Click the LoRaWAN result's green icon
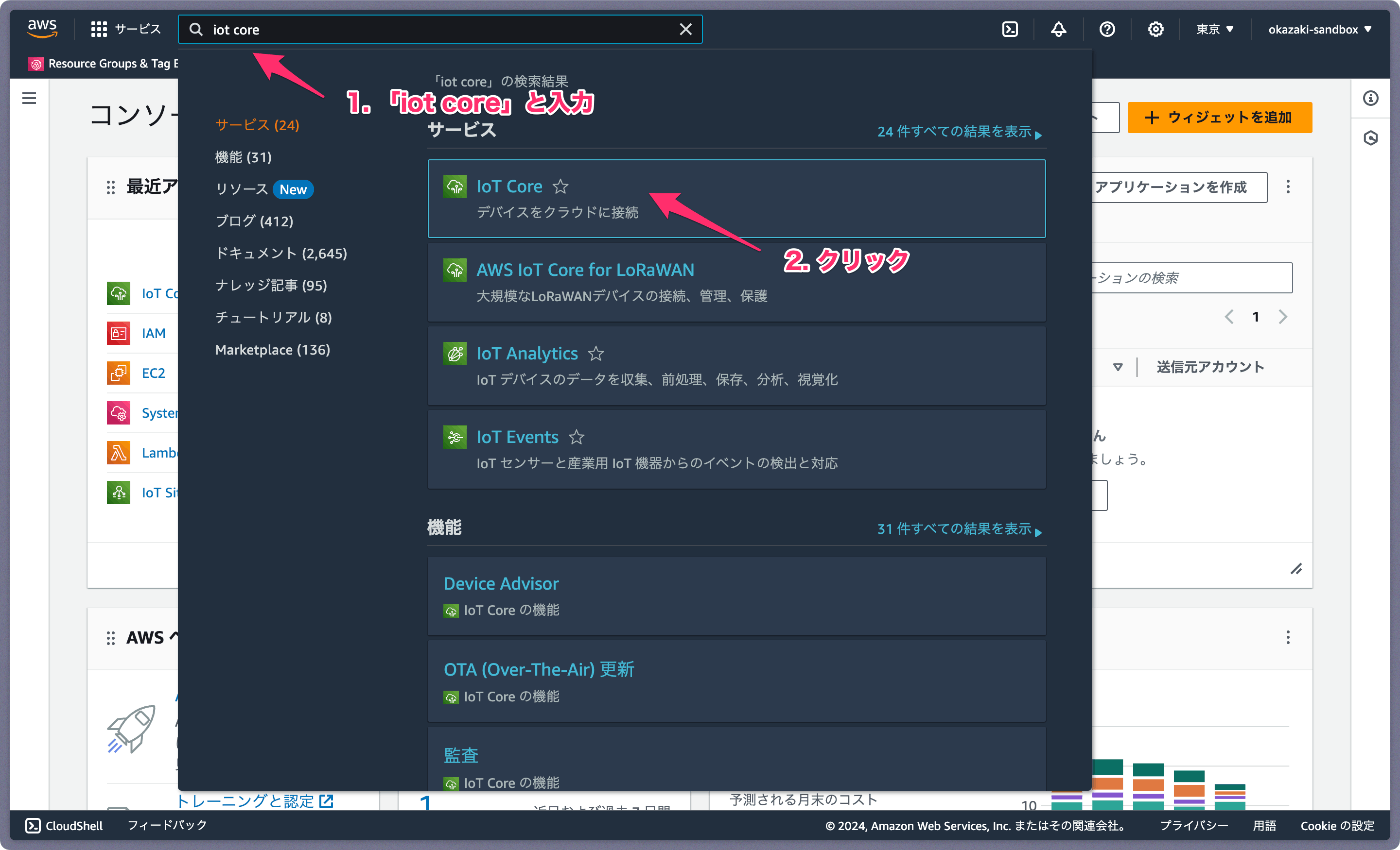The width and height of the screenshot is (1400, 850). pyautogui.click(x=455, y=270)
